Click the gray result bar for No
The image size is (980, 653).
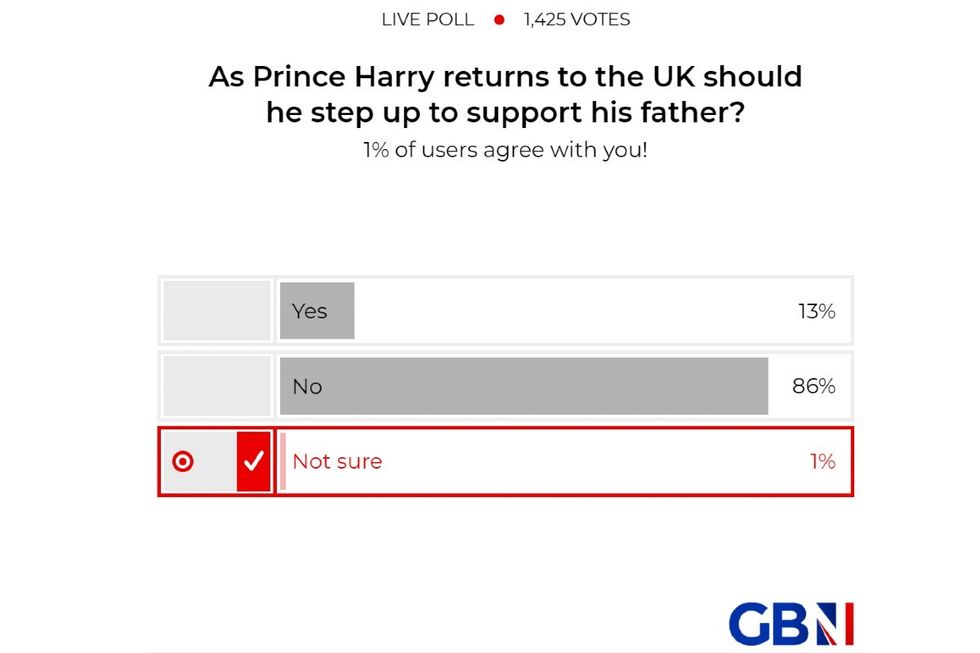click(x=520, y=386)
